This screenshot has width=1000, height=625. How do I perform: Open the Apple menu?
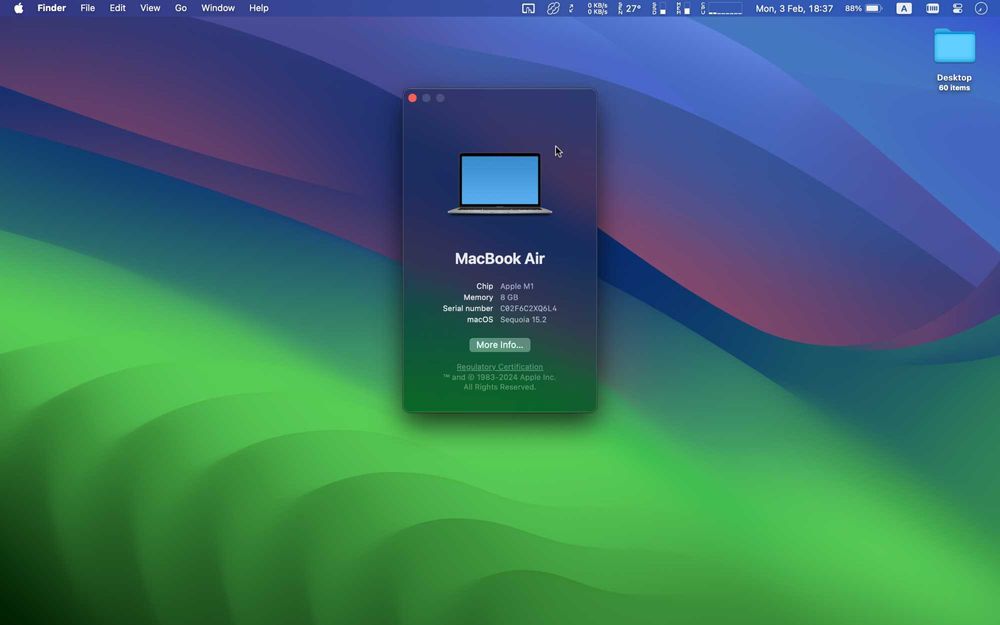(x=18, y=8)
